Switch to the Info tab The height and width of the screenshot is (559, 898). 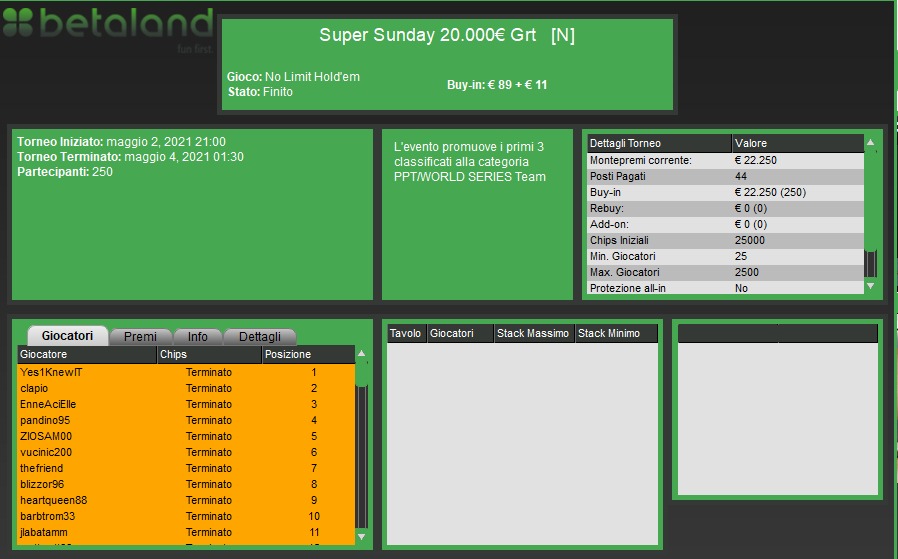click(x=198, y=337)
